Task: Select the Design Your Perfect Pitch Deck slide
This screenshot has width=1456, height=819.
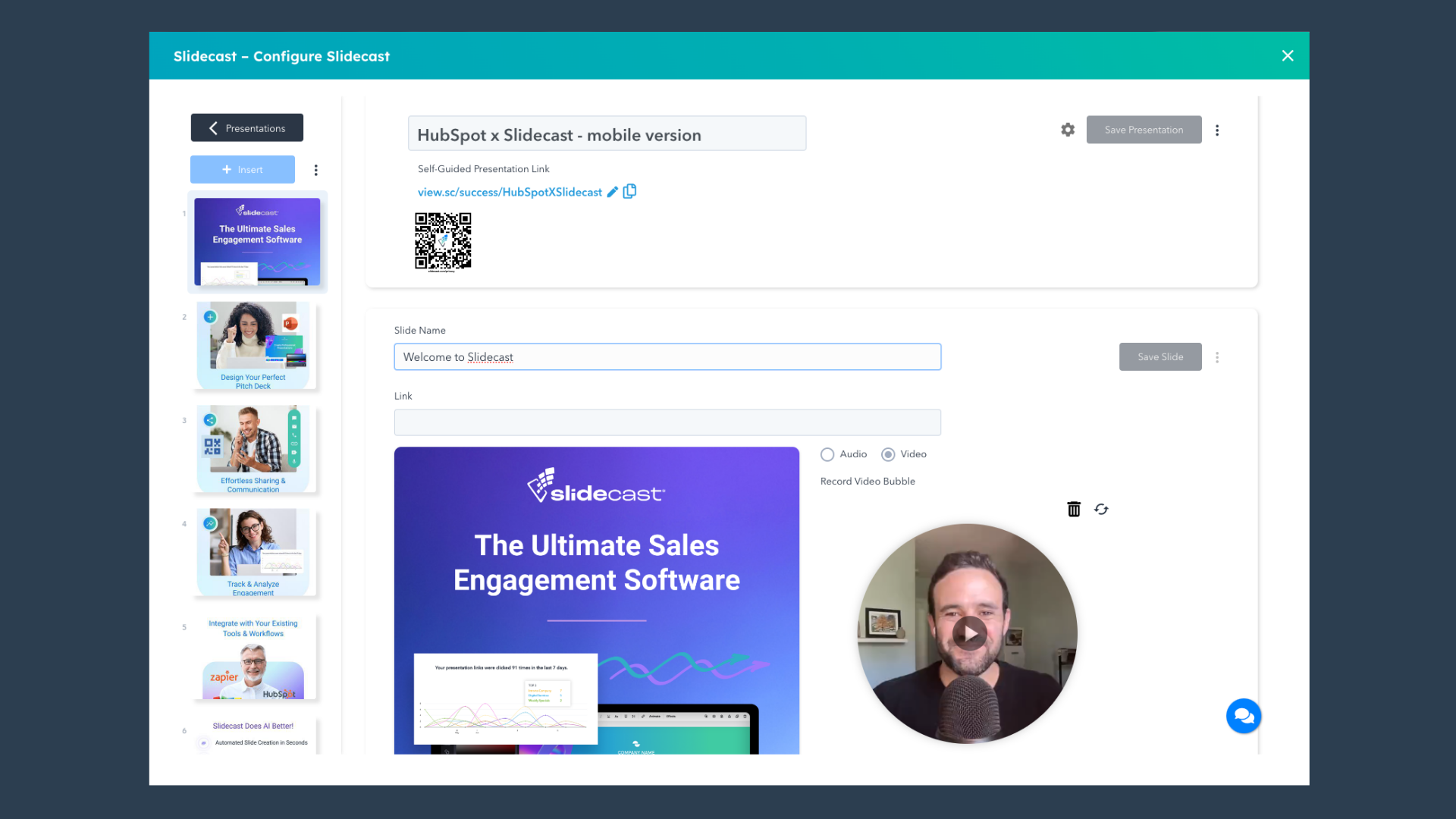Action: [254, 346]
